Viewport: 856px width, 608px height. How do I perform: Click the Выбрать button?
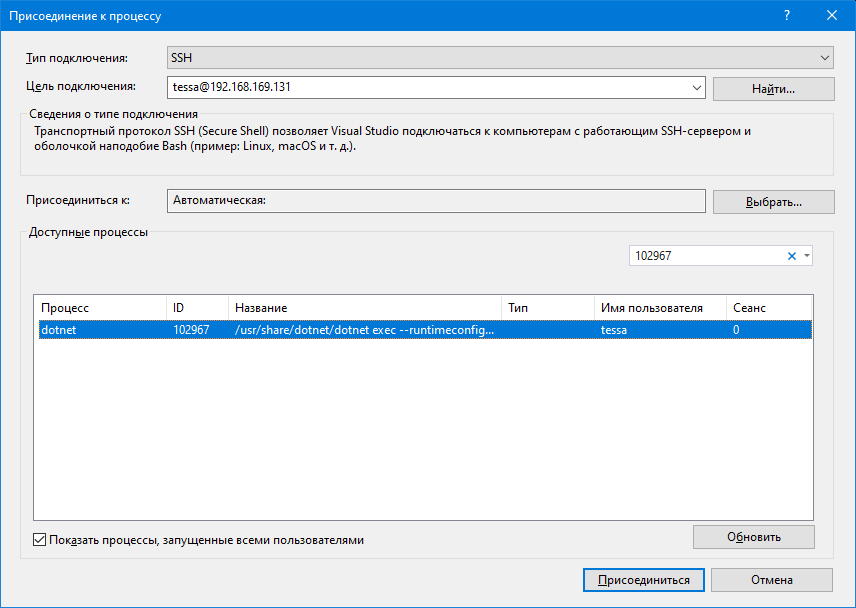773,201
